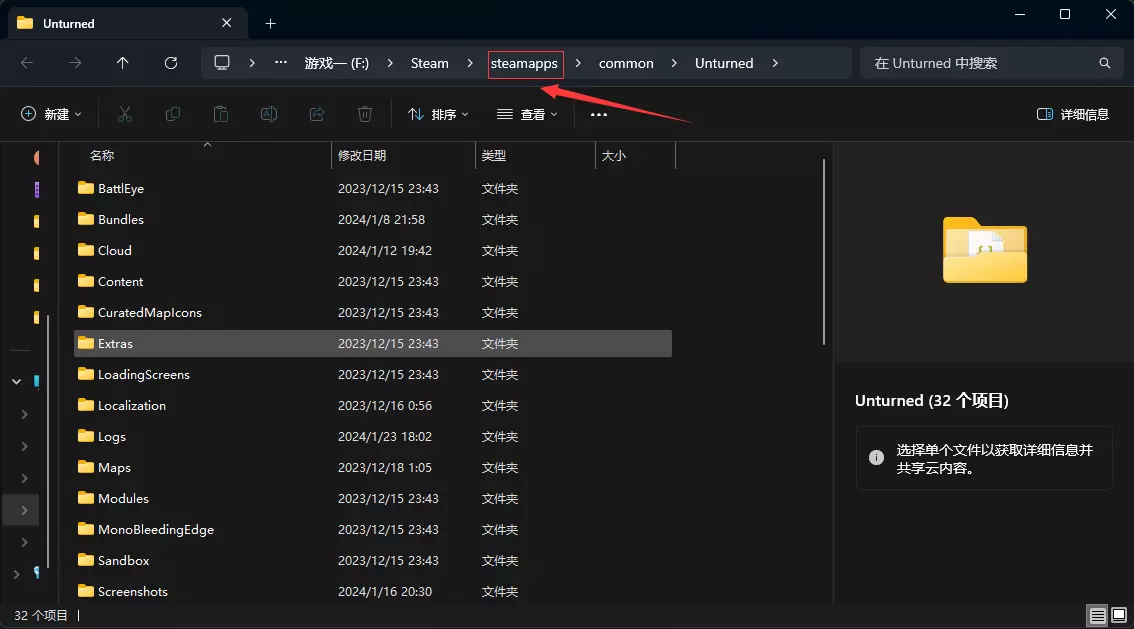Open the New item dropdown
The height and width of the screenshot is (629, 1134).
51,114
